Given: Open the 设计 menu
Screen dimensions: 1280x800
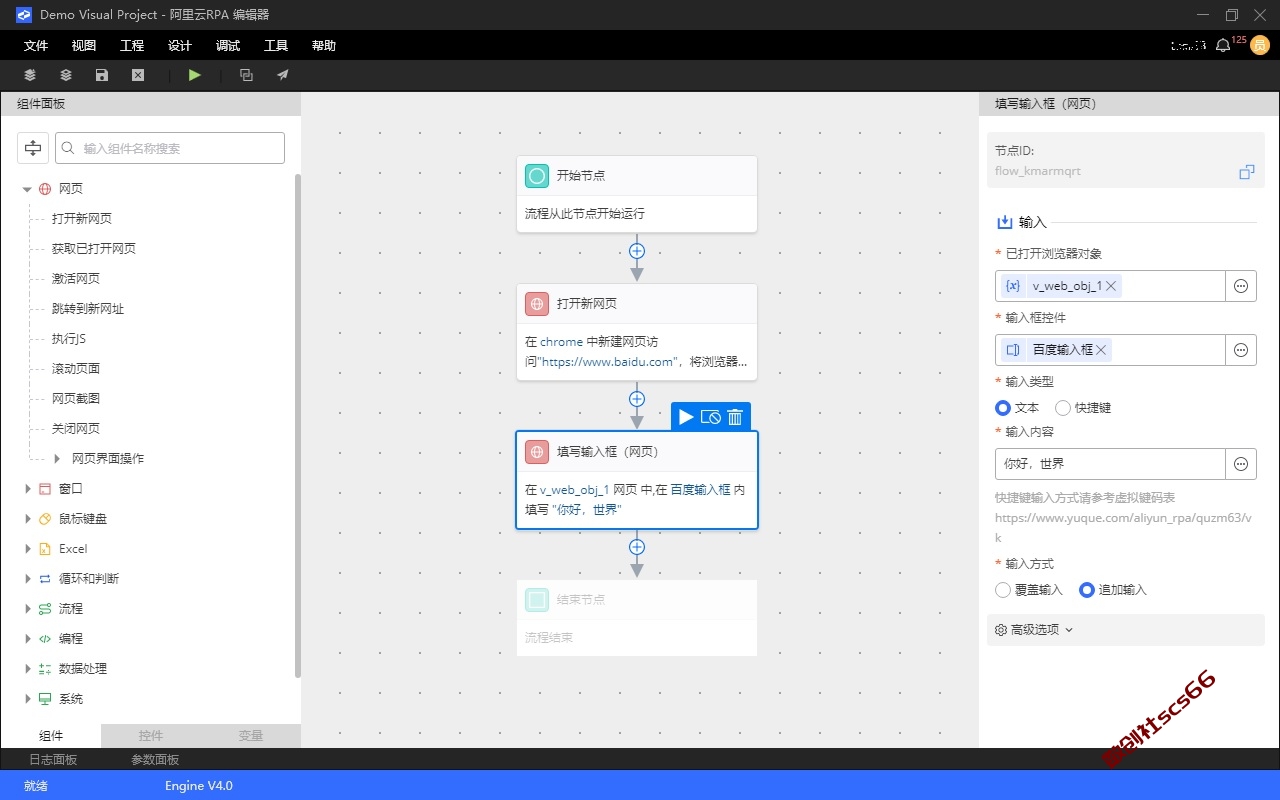Looking at the screenshot, I should (x=180, y=46).
